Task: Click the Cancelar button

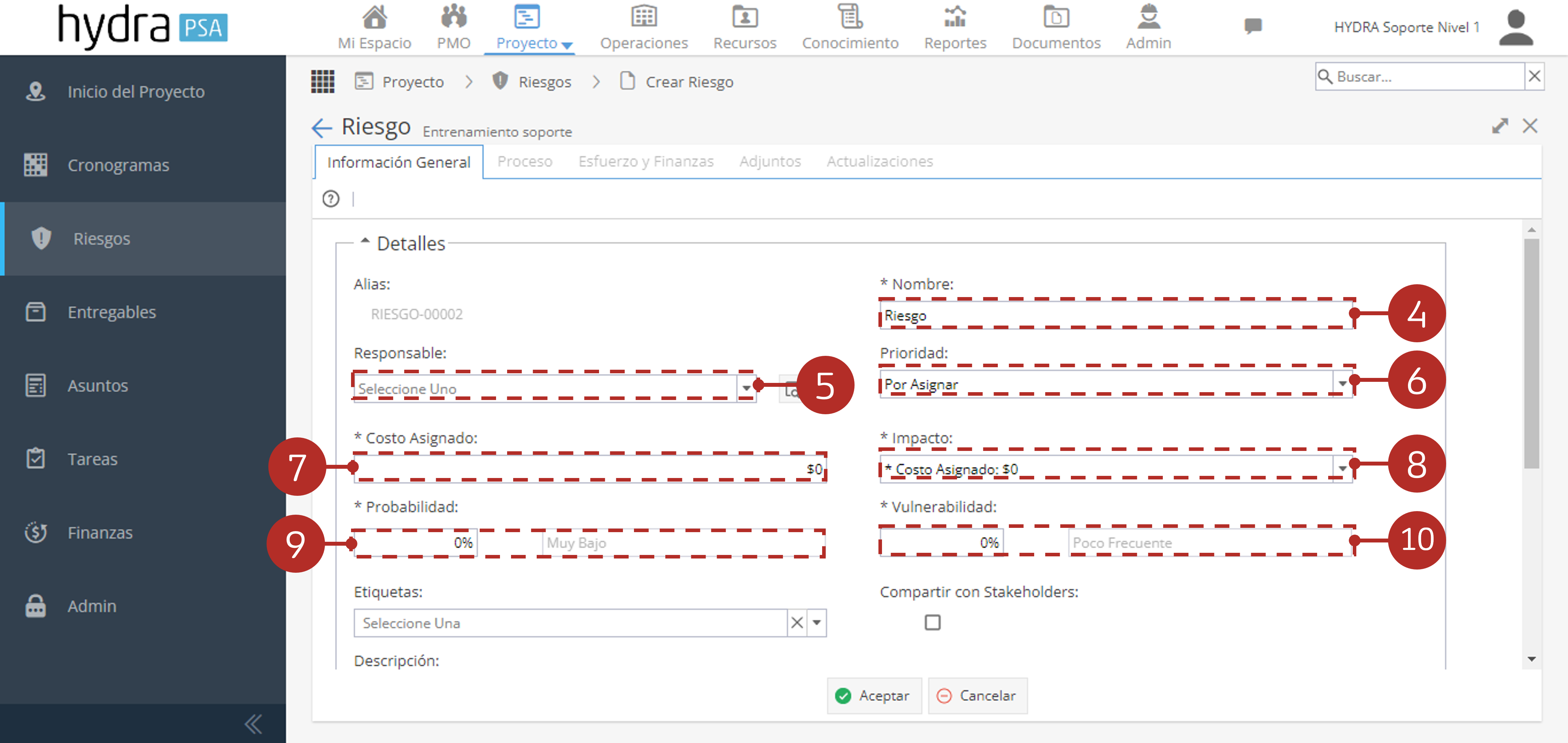Action: coord(977,696)
